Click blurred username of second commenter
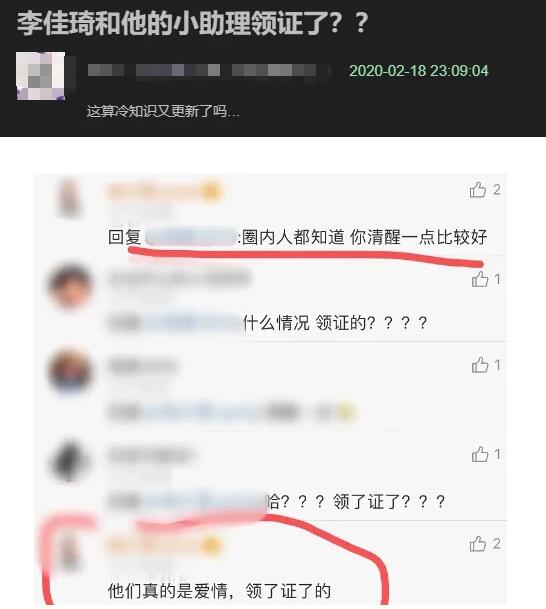 179,279
